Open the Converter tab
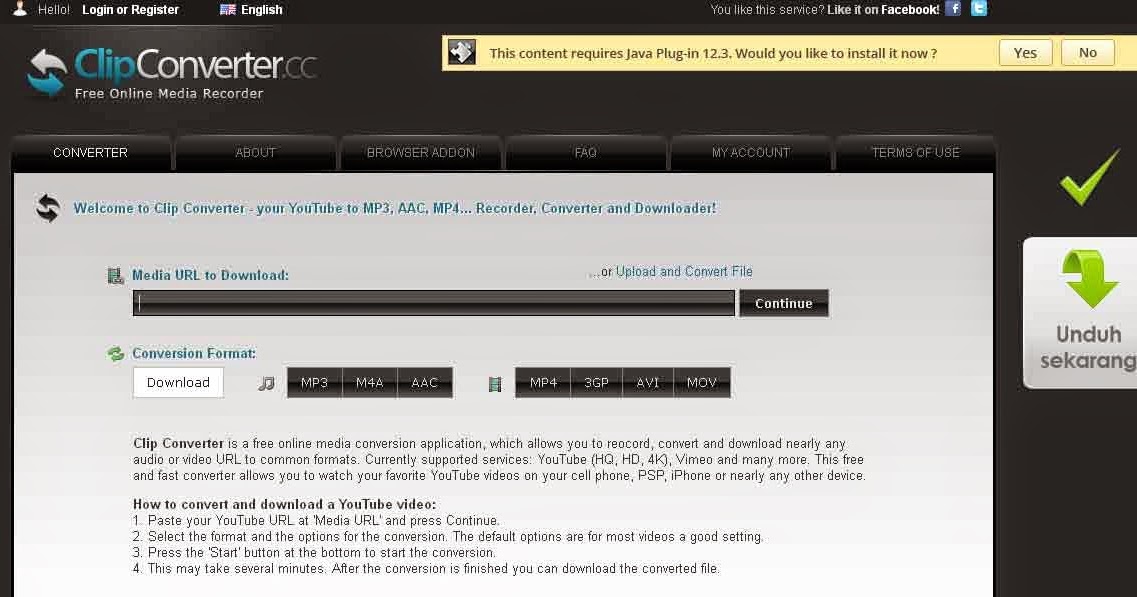1137x597 pixels. coord(91,153)
